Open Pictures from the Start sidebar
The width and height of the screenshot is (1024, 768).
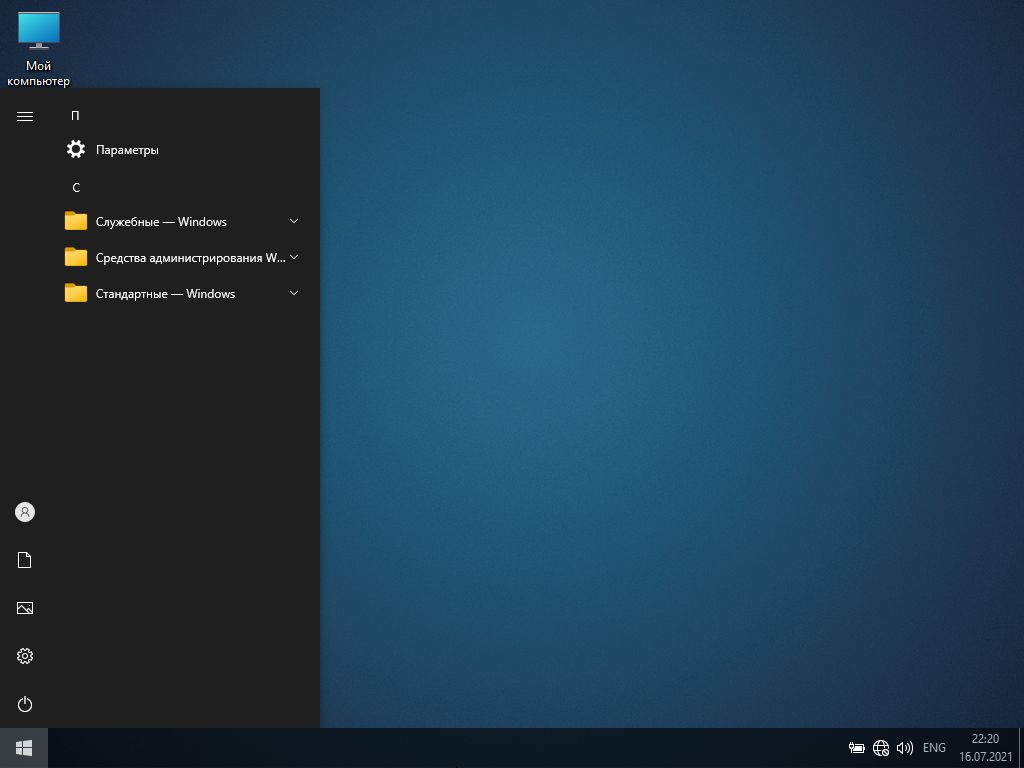point(25,608)
